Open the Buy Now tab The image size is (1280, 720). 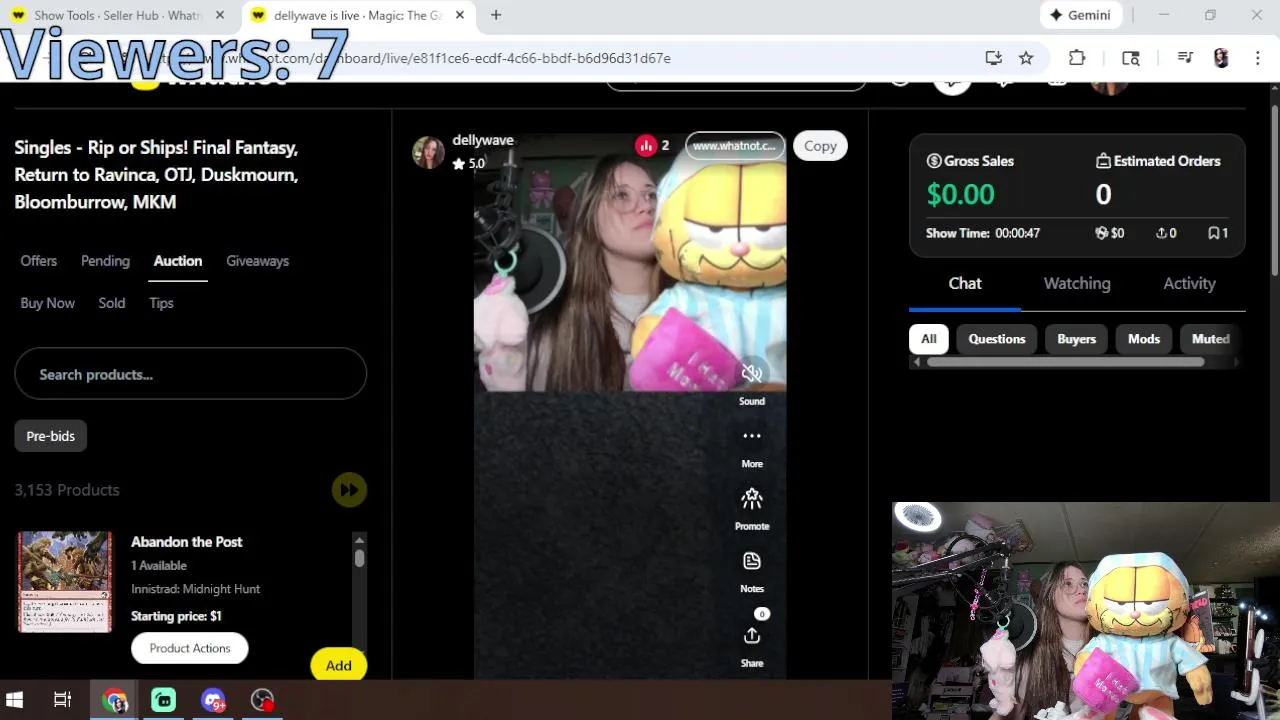pos(47,303)
